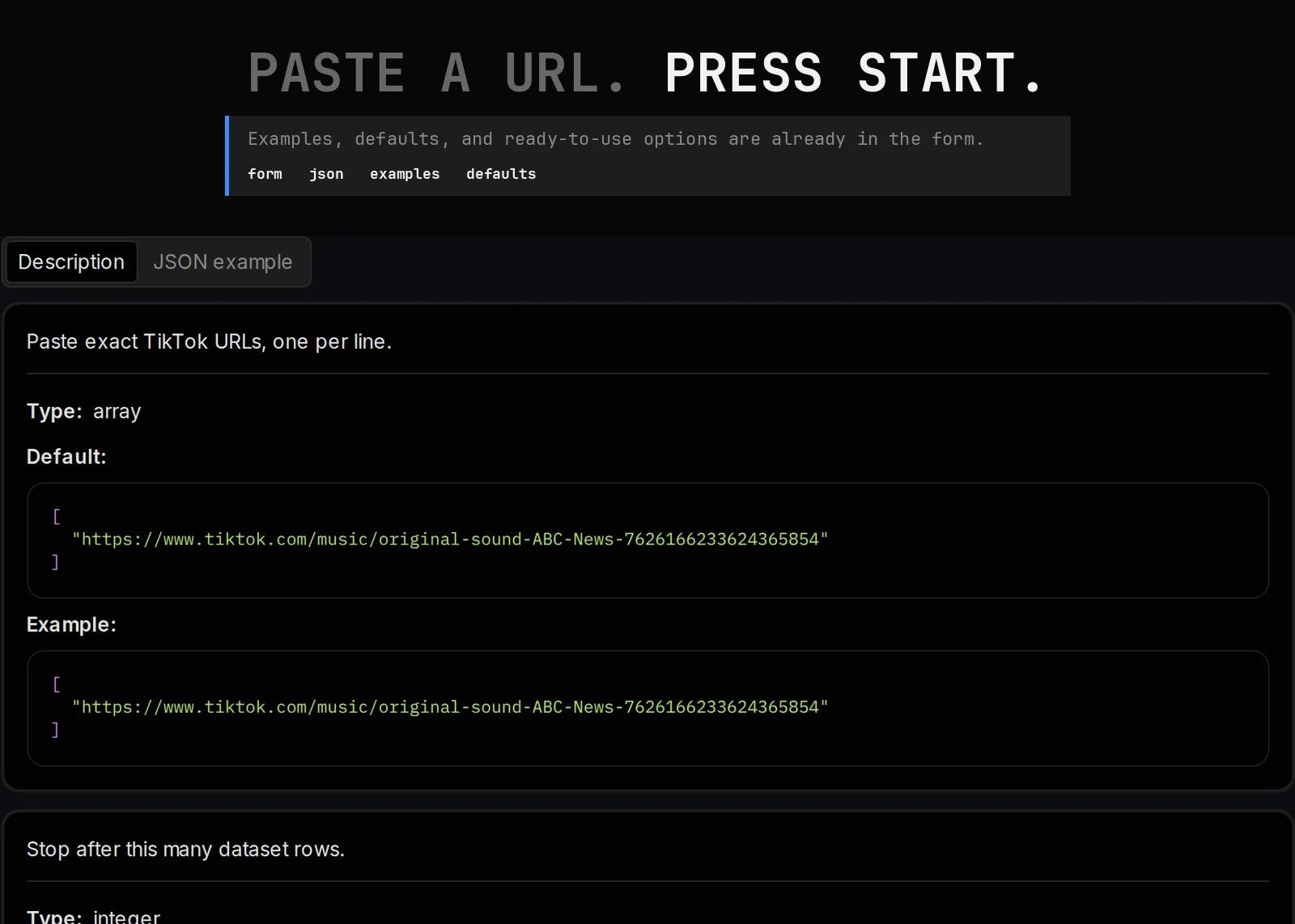Click the 'Type: array' line
1295x924 pixels.
coord(83,411)
